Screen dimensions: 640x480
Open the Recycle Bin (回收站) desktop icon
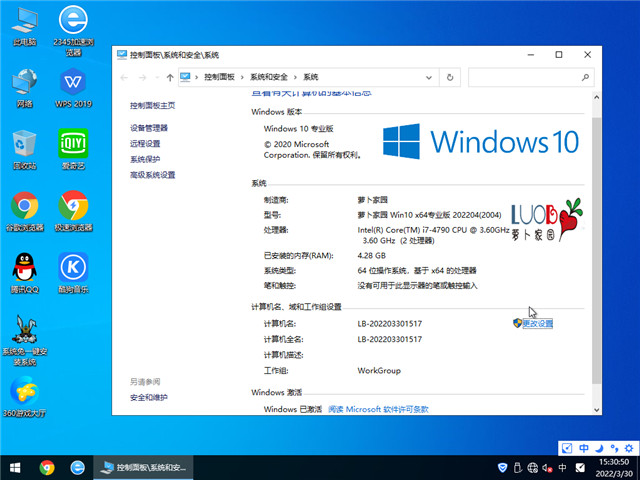click(x=24, y=150)
